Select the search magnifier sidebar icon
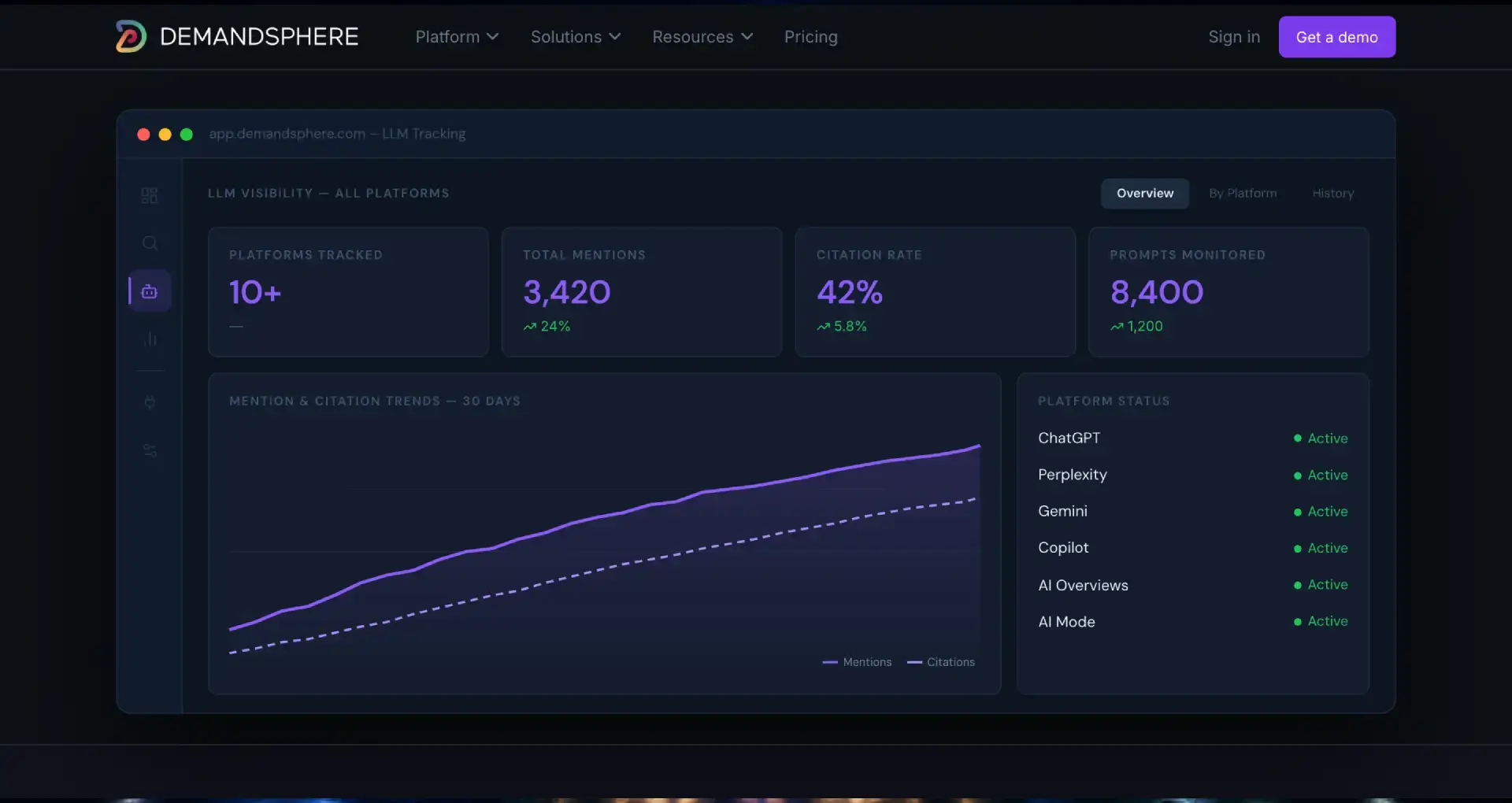 [x=150, y=243]
